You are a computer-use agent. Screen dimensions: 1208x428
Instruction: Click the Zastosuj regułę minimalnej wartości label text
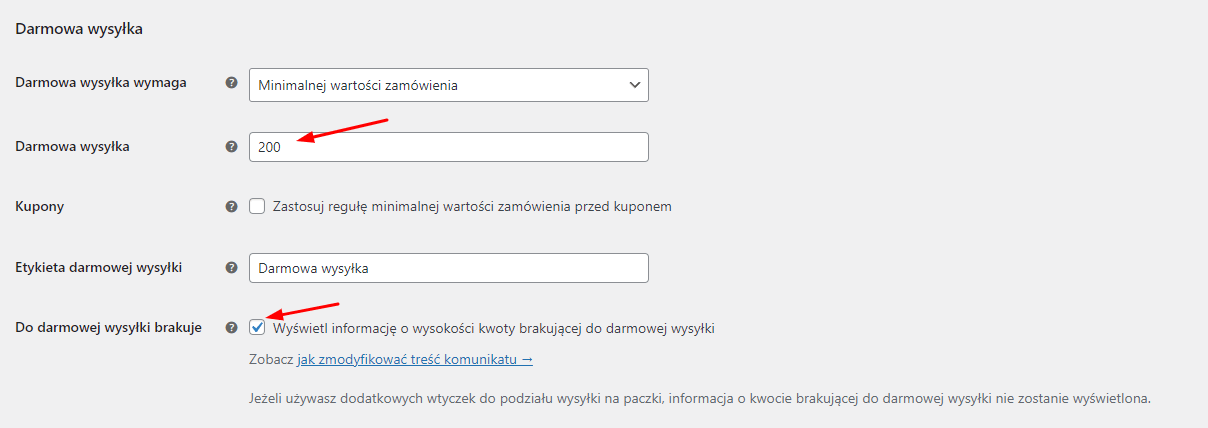[x=472, y=206]
